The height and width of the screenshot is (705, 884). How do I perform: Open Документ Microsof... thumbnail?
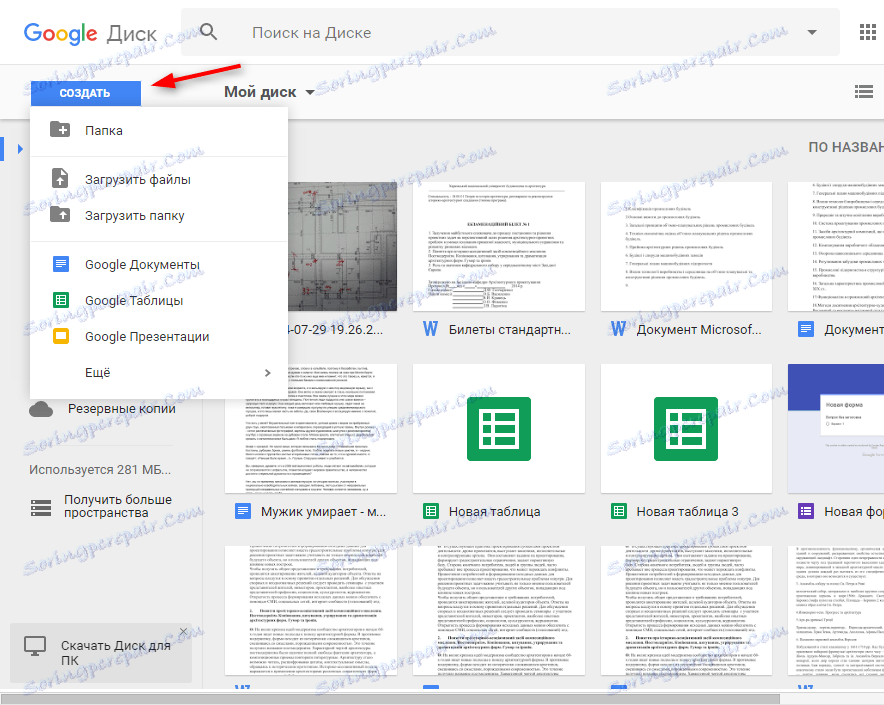pos(686,246)
